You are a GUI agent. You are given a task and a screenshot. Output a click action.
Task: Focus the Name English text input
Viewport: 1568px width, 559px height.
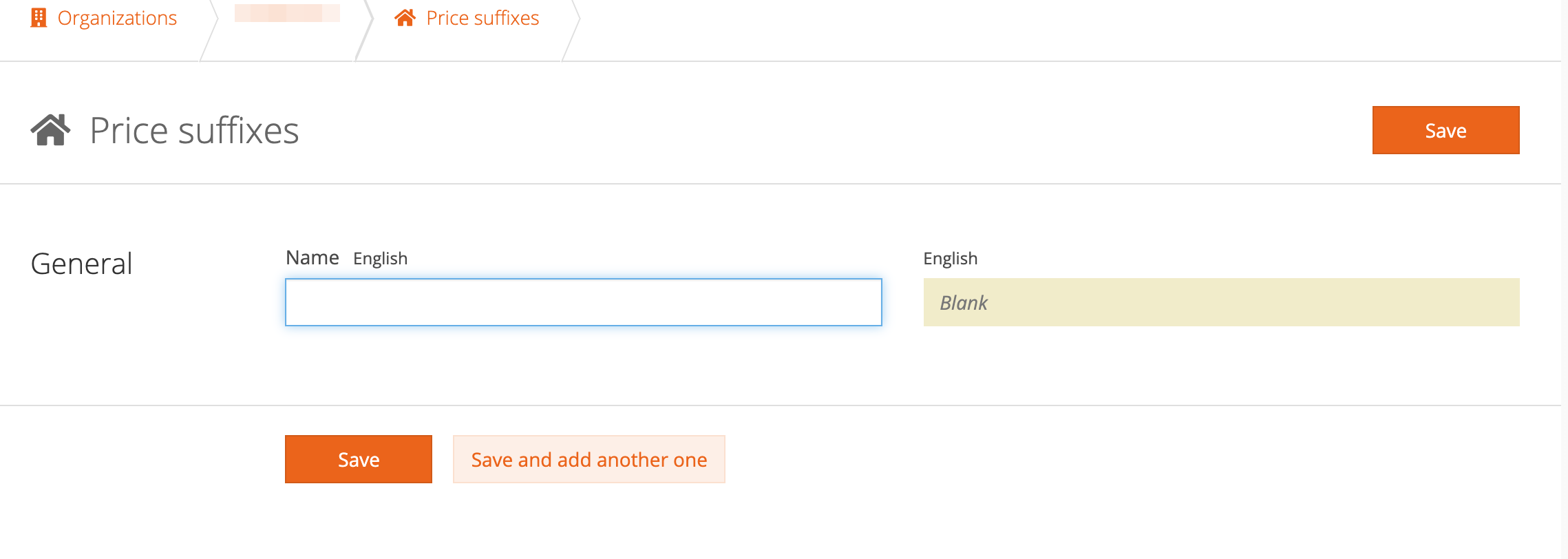tap(583, 302)
